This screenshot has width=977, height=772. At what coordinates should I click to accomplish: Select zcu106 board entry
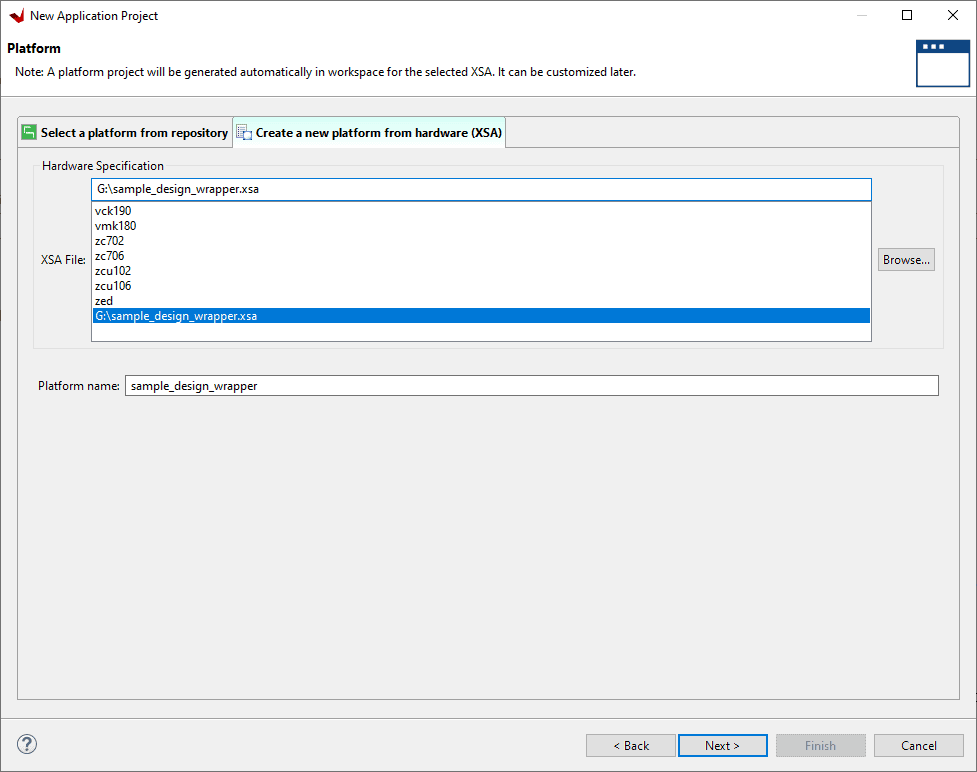(x=113, y=286)
